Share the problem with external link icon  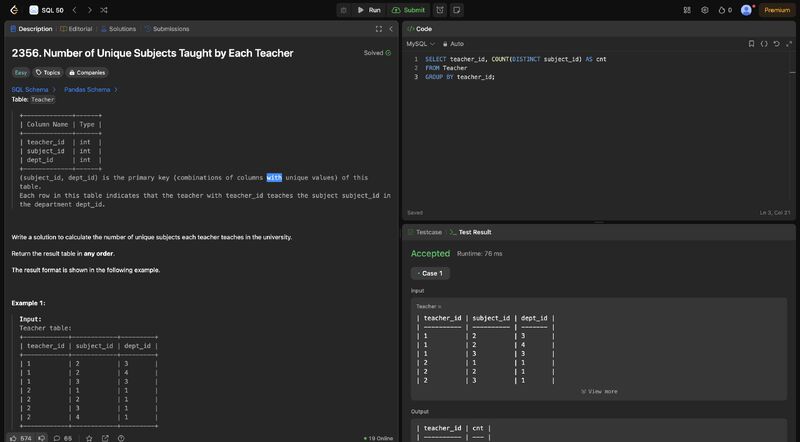(x=105, y=438)
